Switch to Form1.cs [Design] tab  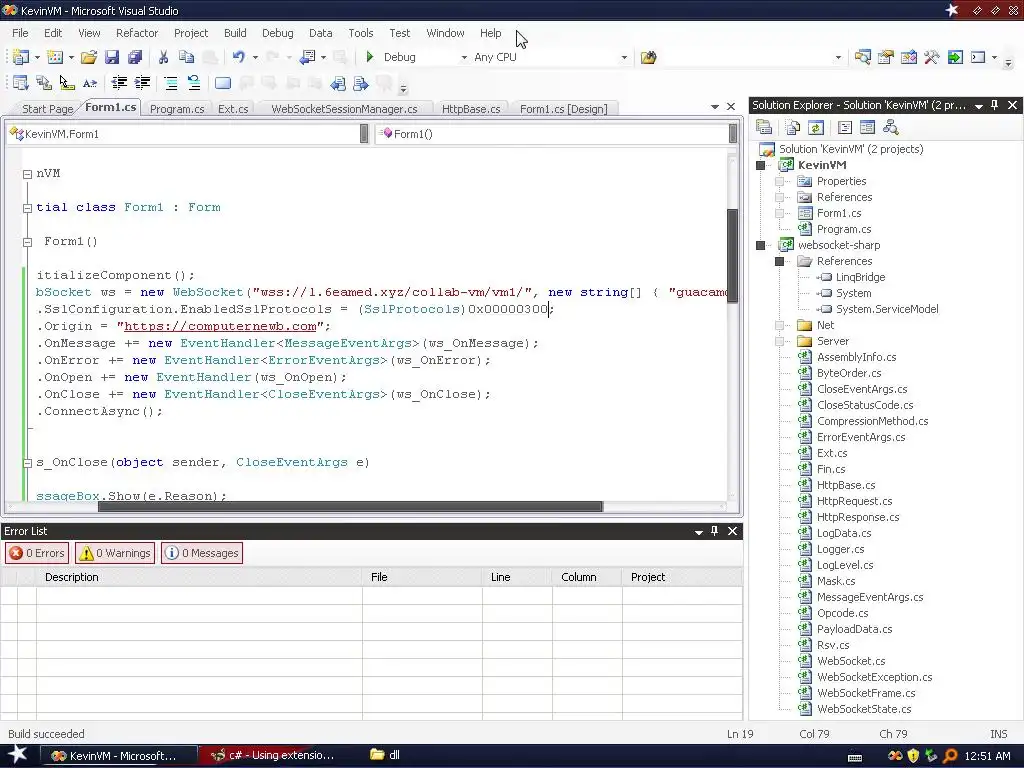pos(564,109)
